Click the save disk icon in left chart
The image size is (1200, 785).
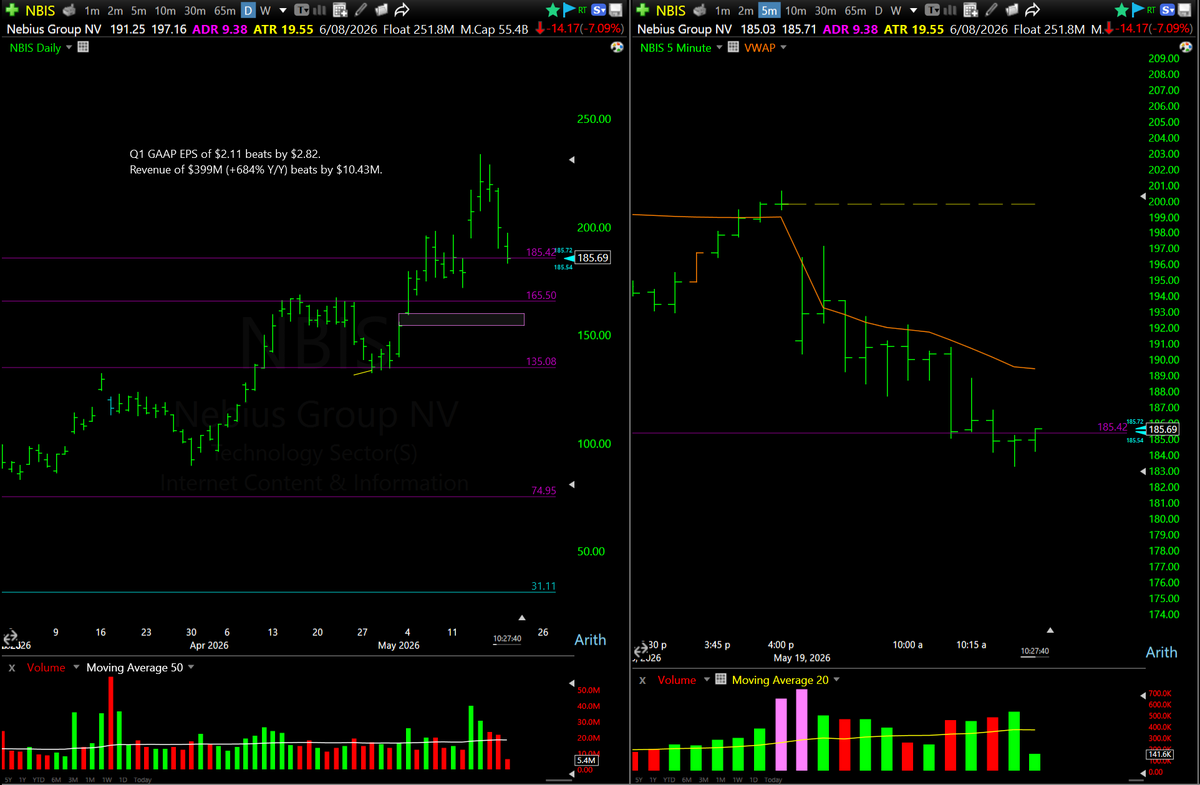(615, 9)
